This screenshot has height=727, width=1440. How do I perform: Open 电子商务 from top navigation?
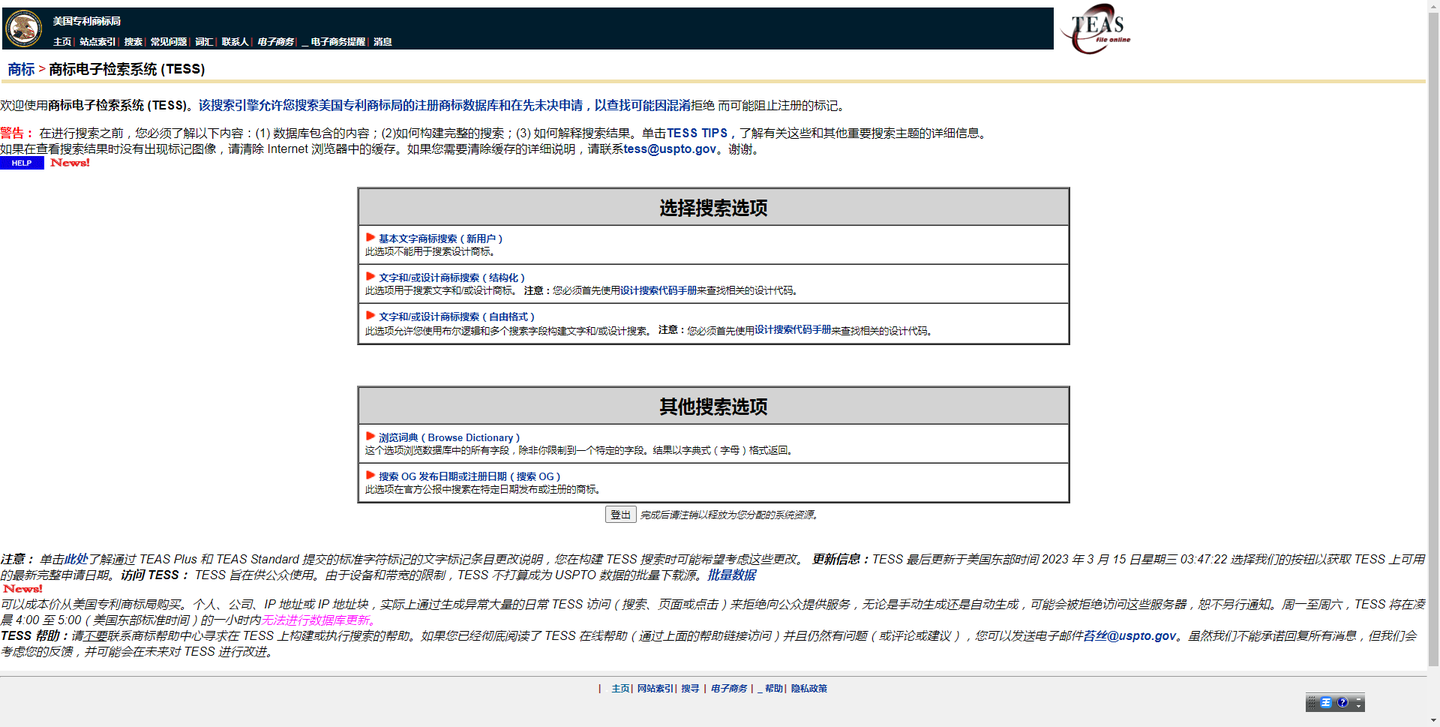point(277,42)
